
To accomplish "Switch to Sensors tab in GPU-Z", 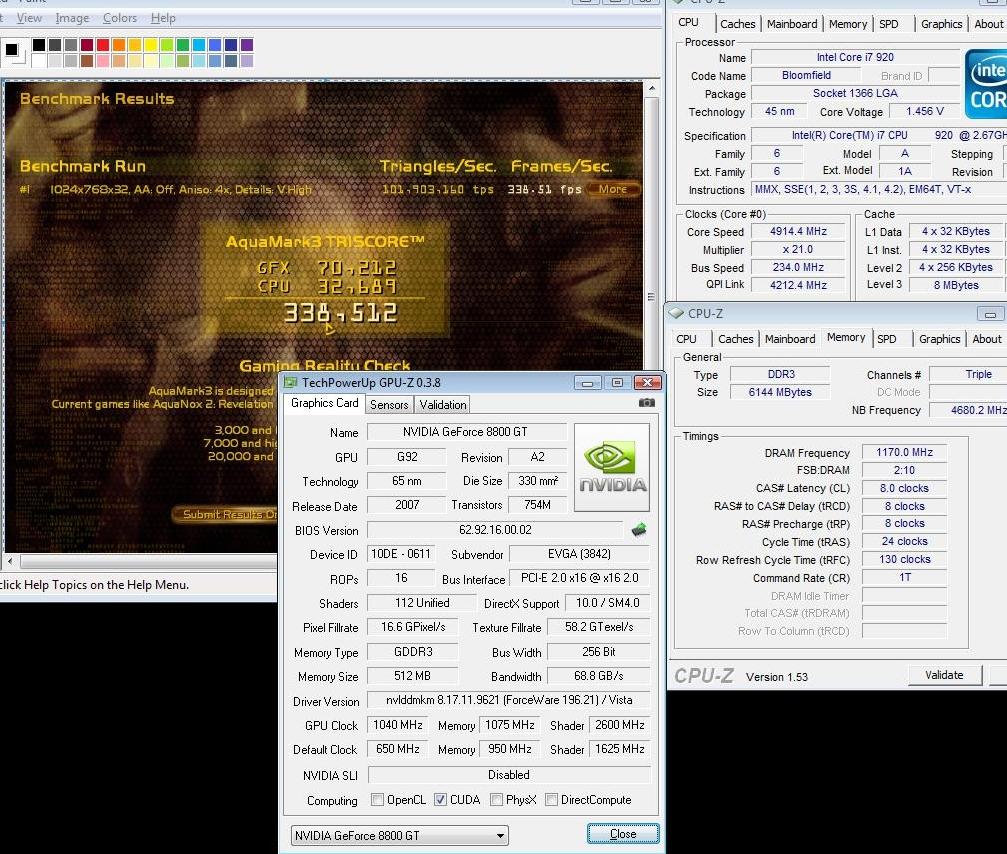I will (389, 405).
